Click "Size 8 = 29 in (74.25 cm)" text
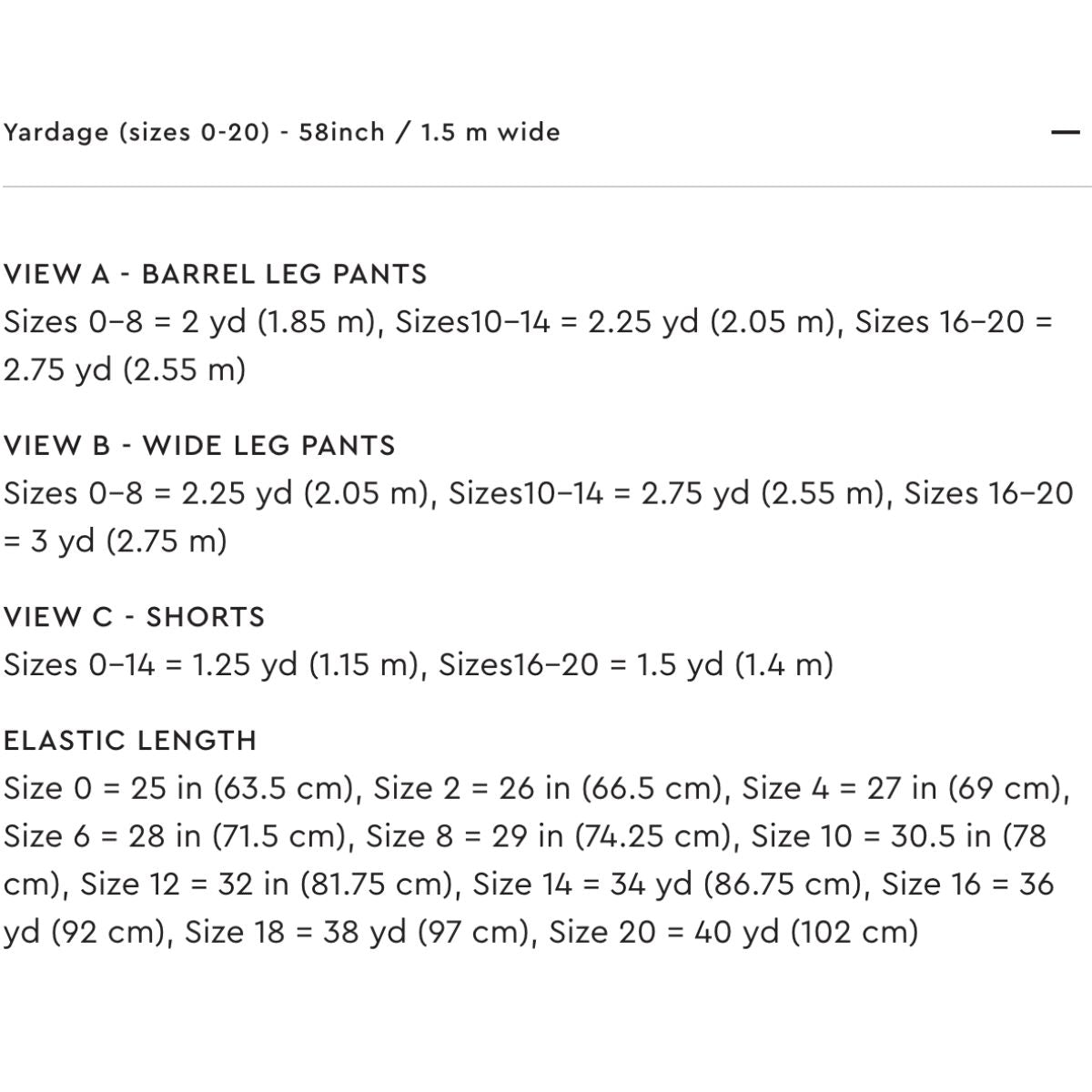Screen dimensions: 1092x1092 (x=554, y=836)
